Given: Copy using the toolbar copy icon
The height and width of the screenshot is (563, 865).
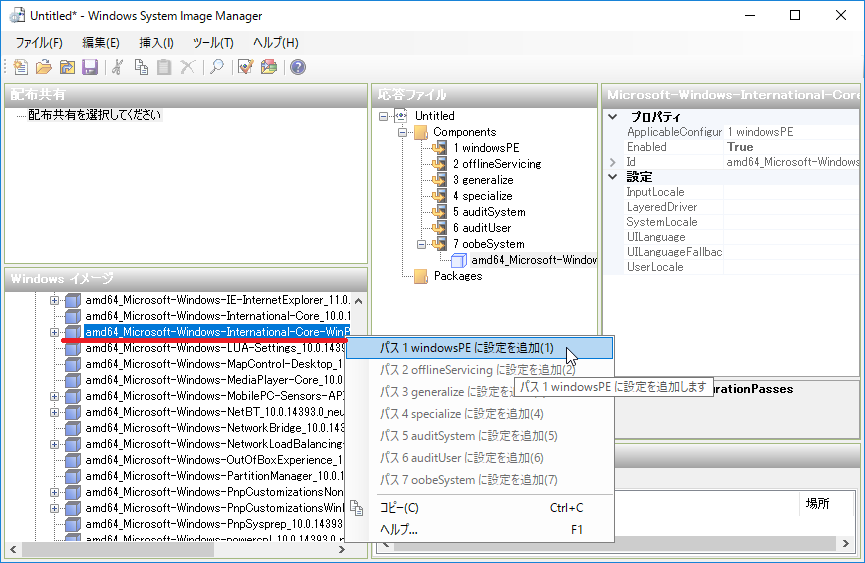Looking at the screenshot, I should pyautogui.click(x=141, y=67).
